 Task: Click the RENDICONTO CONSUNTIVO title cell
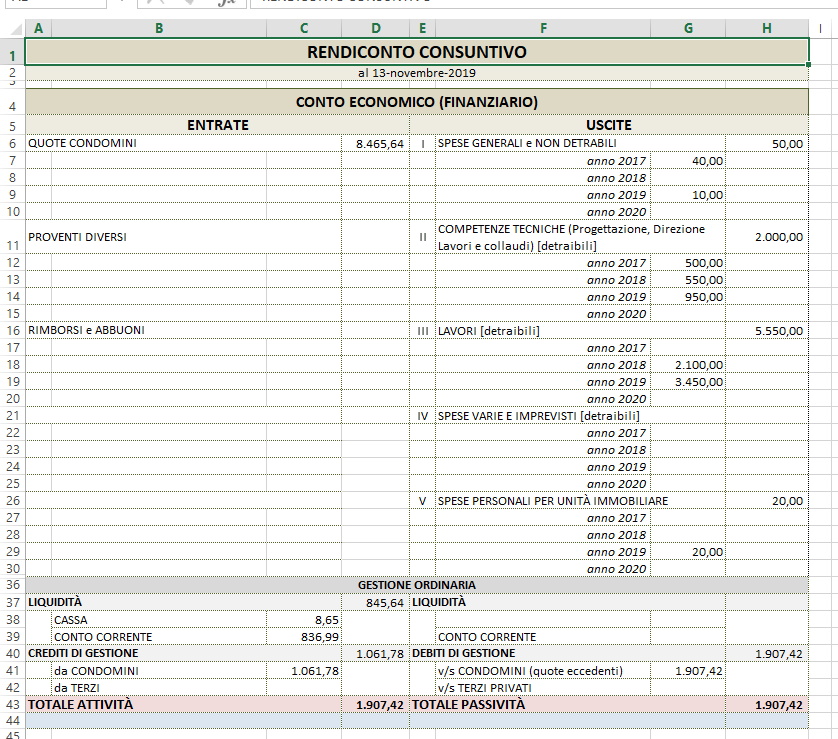point(417,52)
